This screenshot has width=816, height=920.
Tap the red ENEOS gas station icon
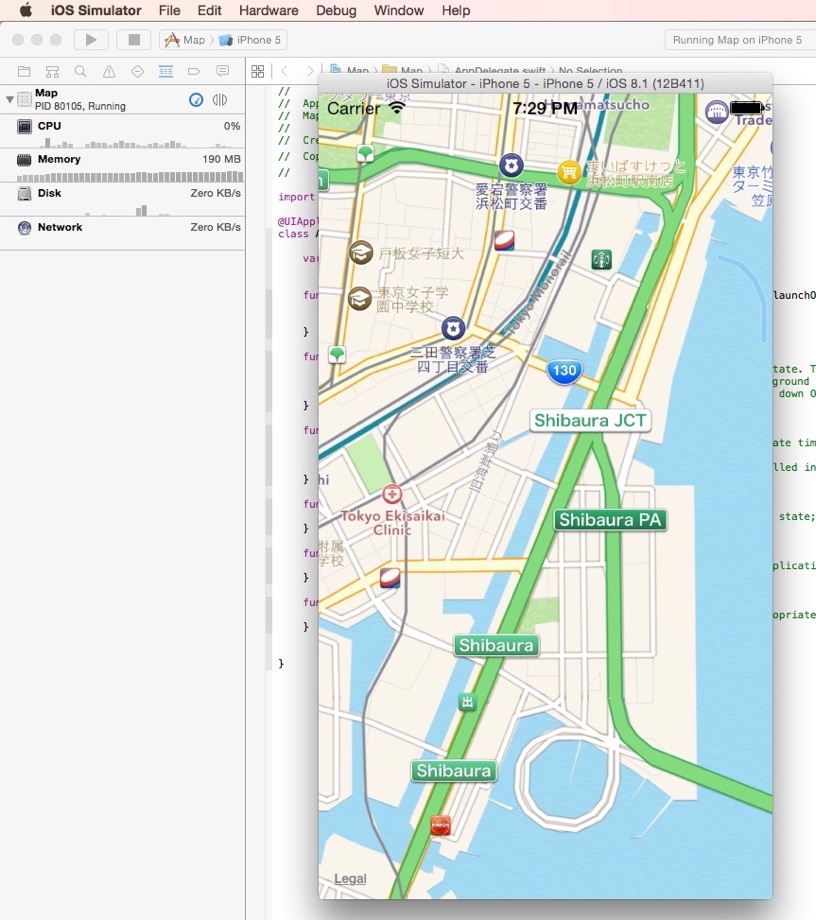[441, 826]
